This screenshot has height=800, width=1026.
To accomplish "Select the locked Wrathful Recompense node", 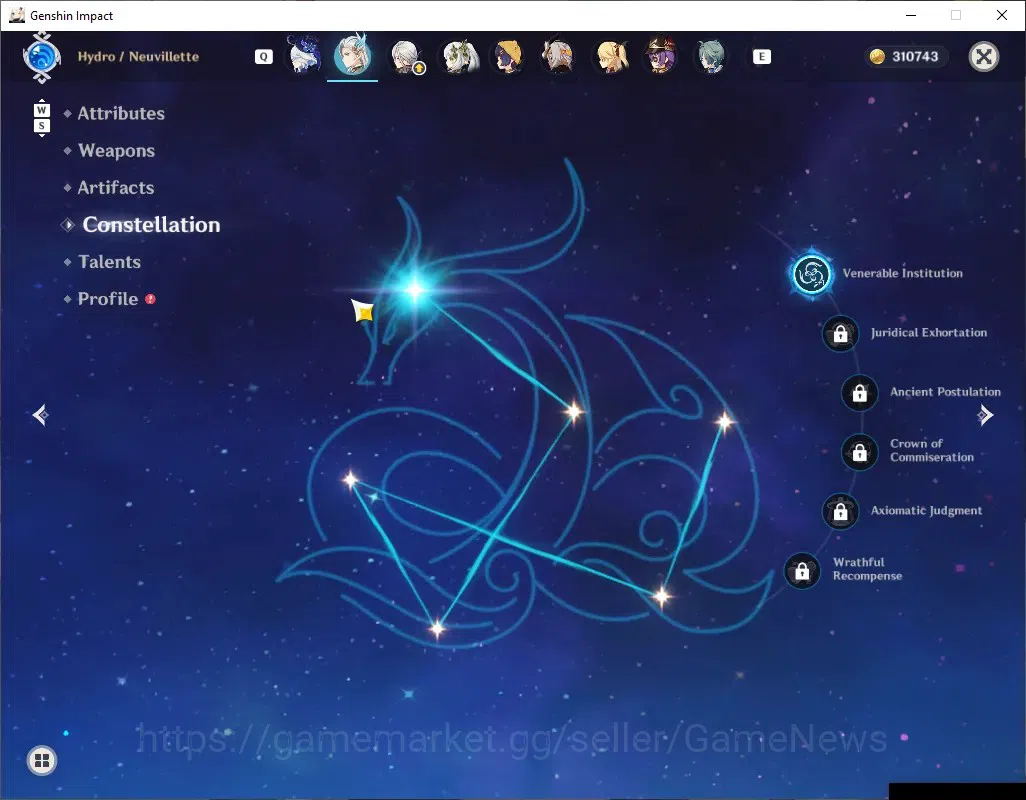I will (802, 570).
